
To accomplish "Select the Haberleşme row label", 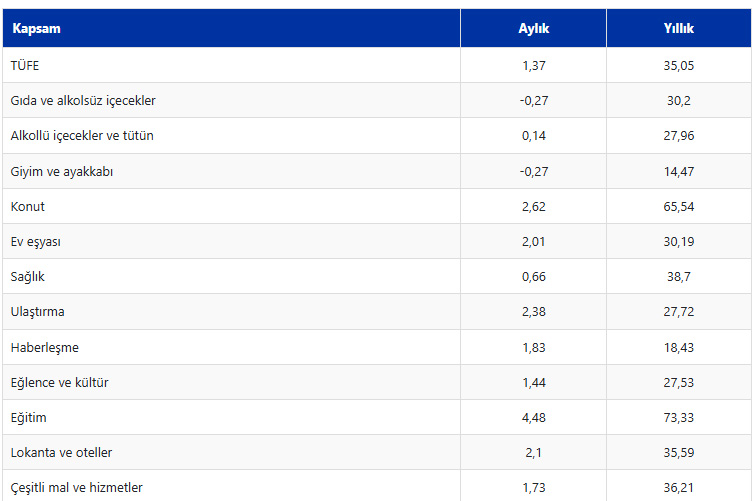I will (x=45, y=347).
